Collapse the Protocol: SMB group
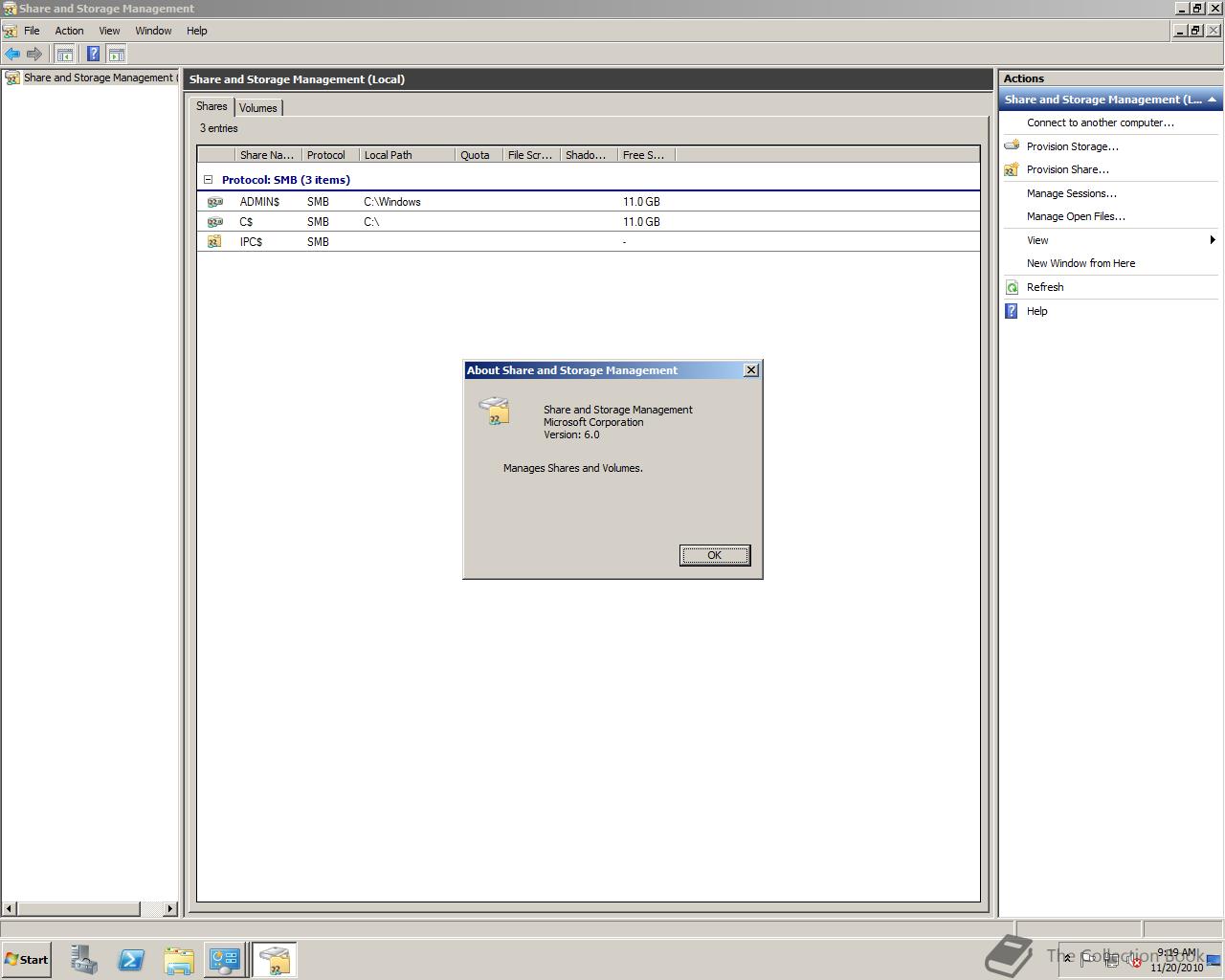This screenshot has width=1225, height=980. pyautogui.click(x=208, y=180)
